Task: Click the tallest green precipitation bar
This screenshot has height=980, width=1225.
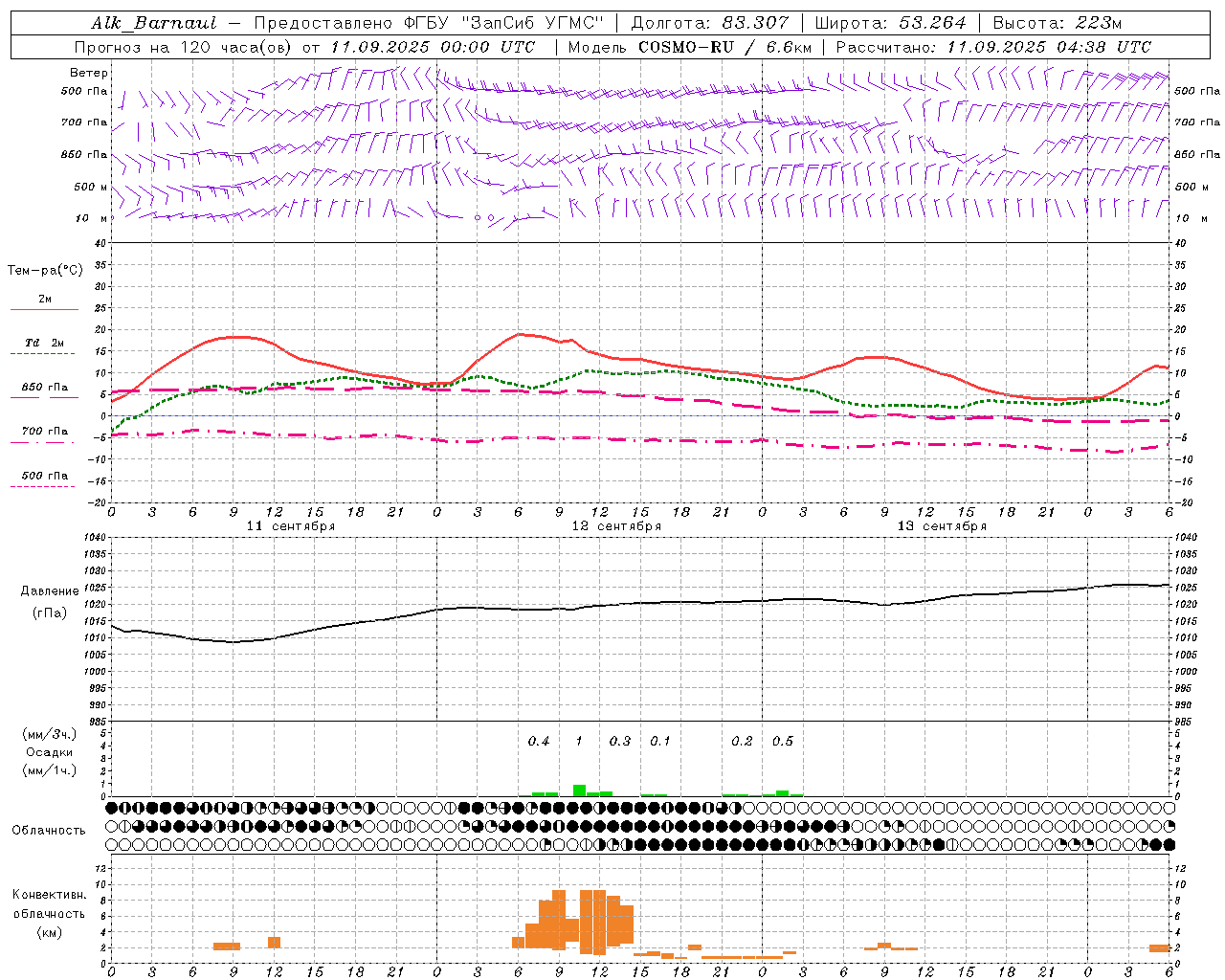Action: coord(579,791)
